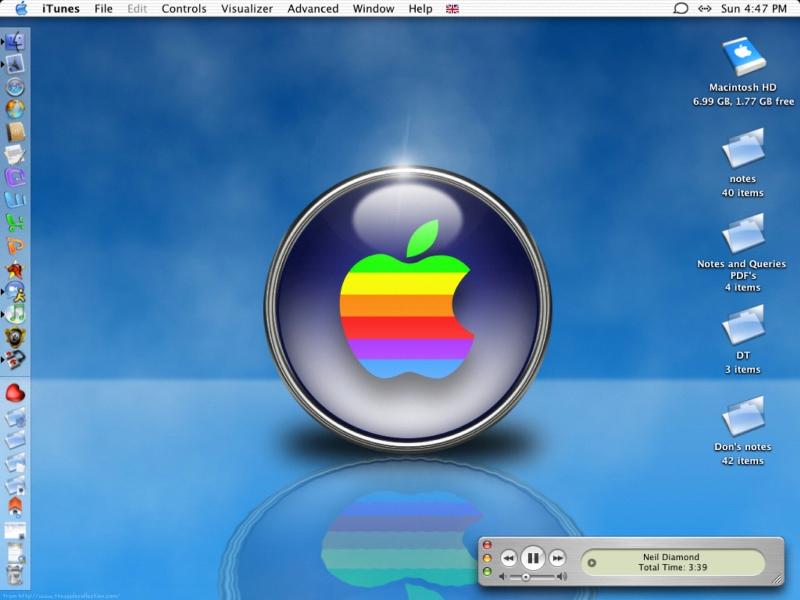This screenshot has height=600, width=800.
Task: Click the red heart icon in the Dock
Action: [x=15, y=392]
